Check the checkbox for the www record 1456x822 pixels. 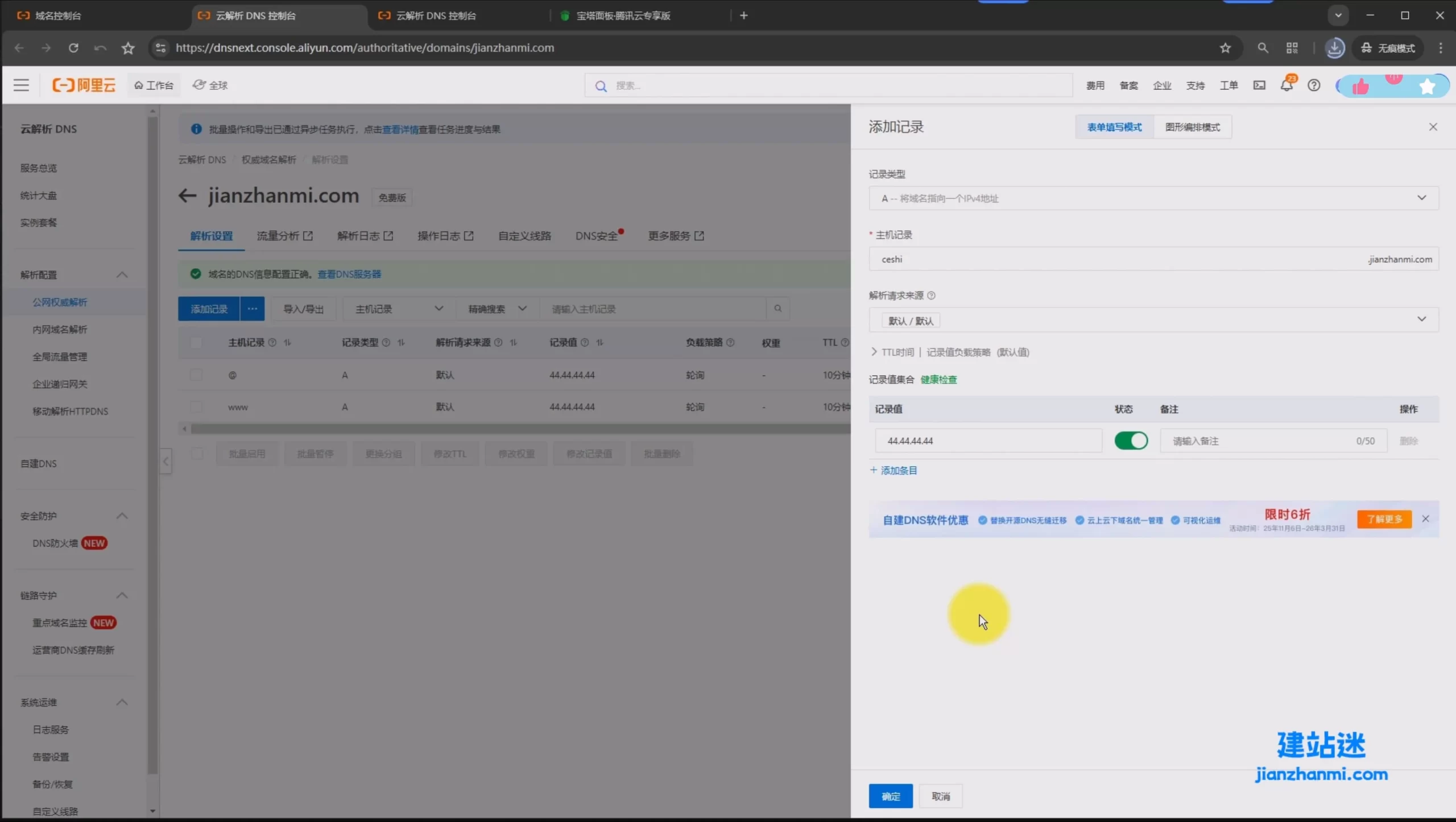[196, 407]
